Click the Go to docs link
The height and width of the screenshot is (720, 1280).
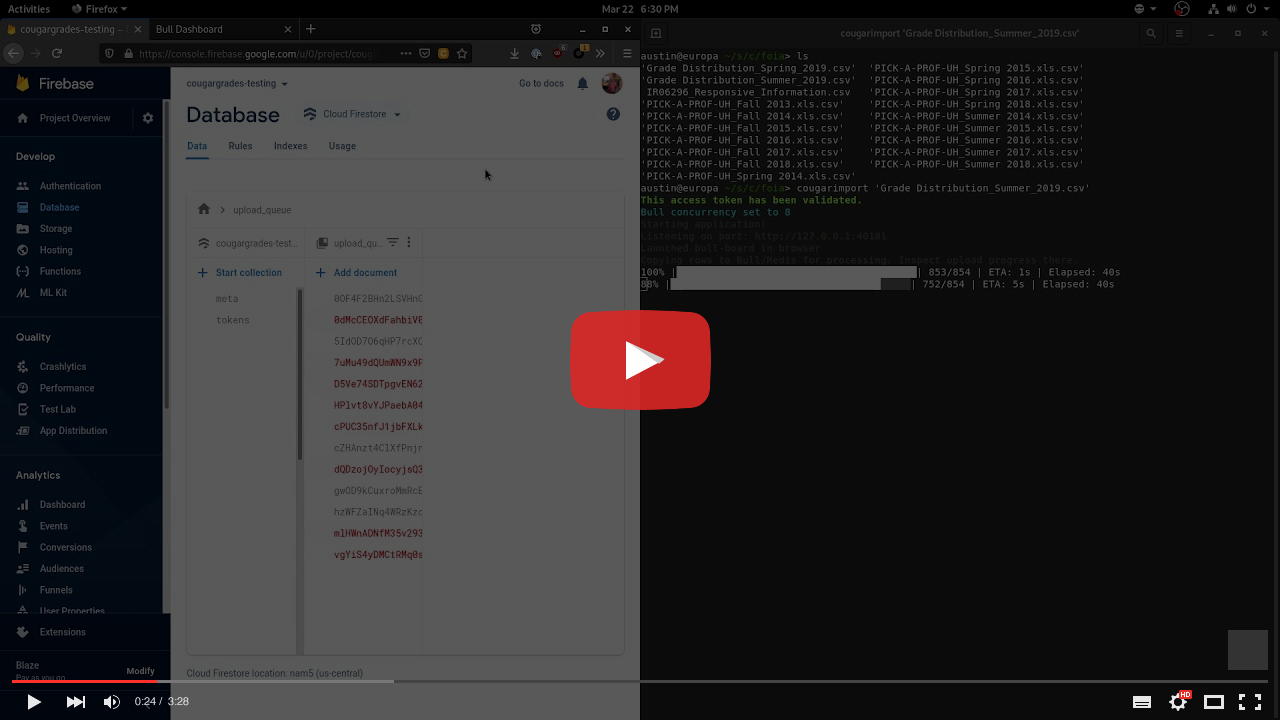point(541,84)
